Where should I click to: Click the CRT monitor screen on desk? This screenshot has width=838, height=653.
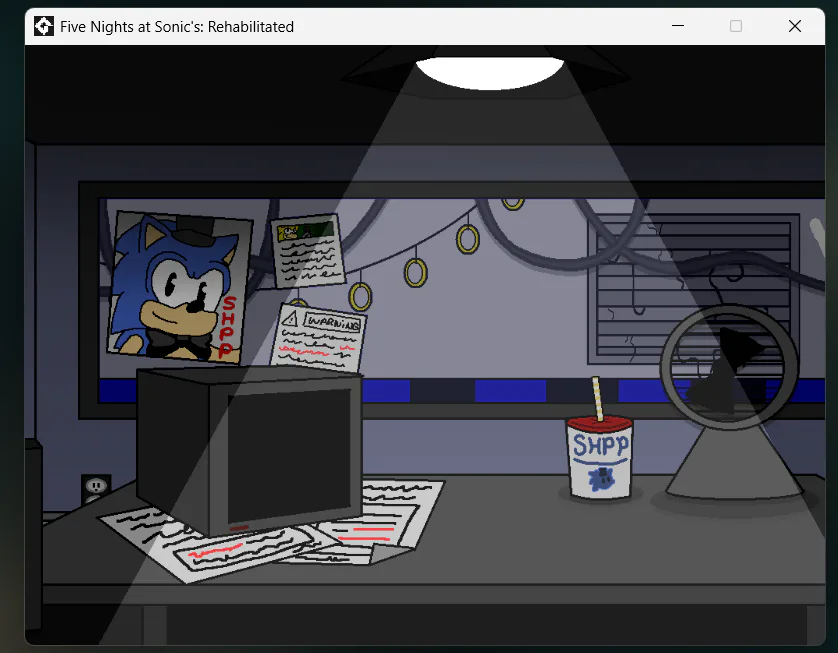[x=289, y=455]
